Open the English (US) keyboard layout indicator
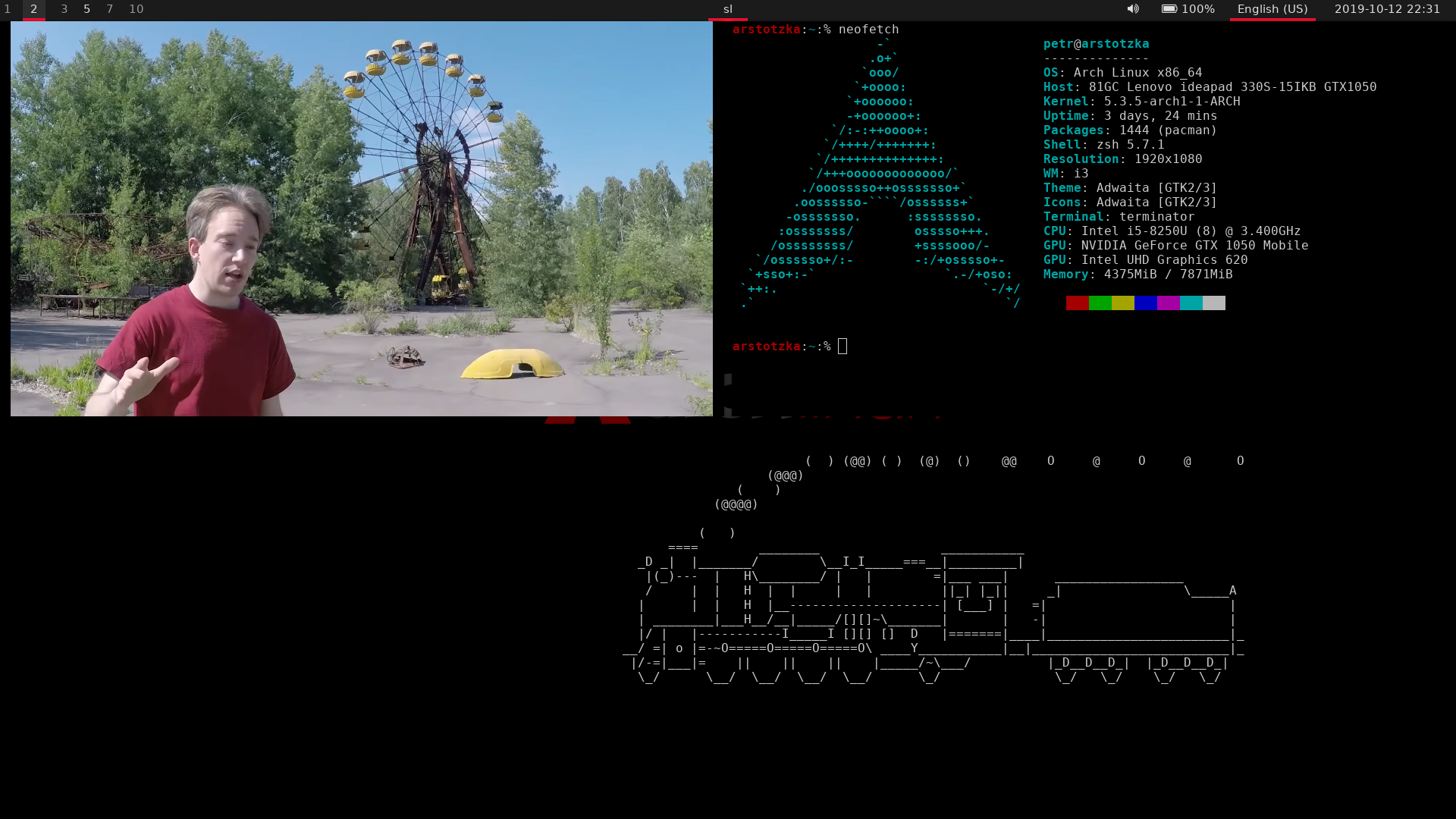 coord(1272,9)
